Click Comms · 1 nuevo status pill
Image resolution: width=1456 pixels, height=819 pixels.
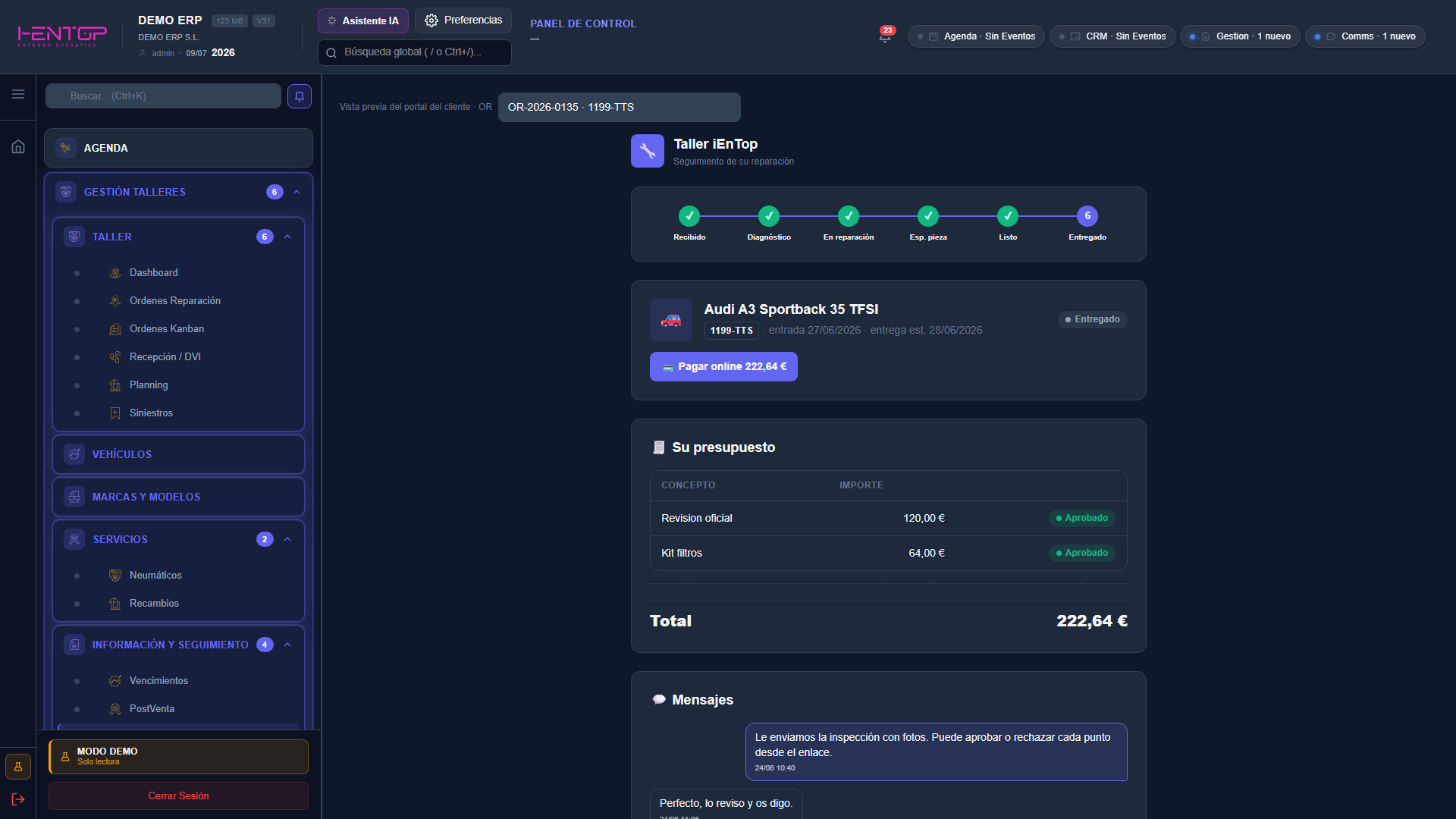(x=1365, y=36)
